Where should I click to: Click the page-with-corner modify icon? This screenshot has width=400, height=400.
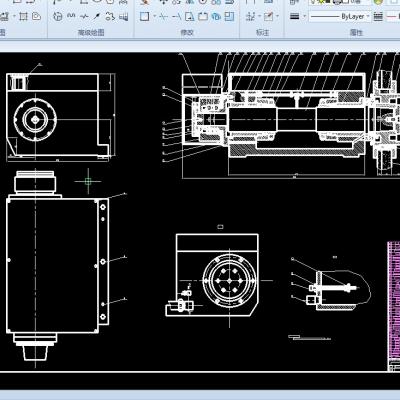tap(189, 16)
